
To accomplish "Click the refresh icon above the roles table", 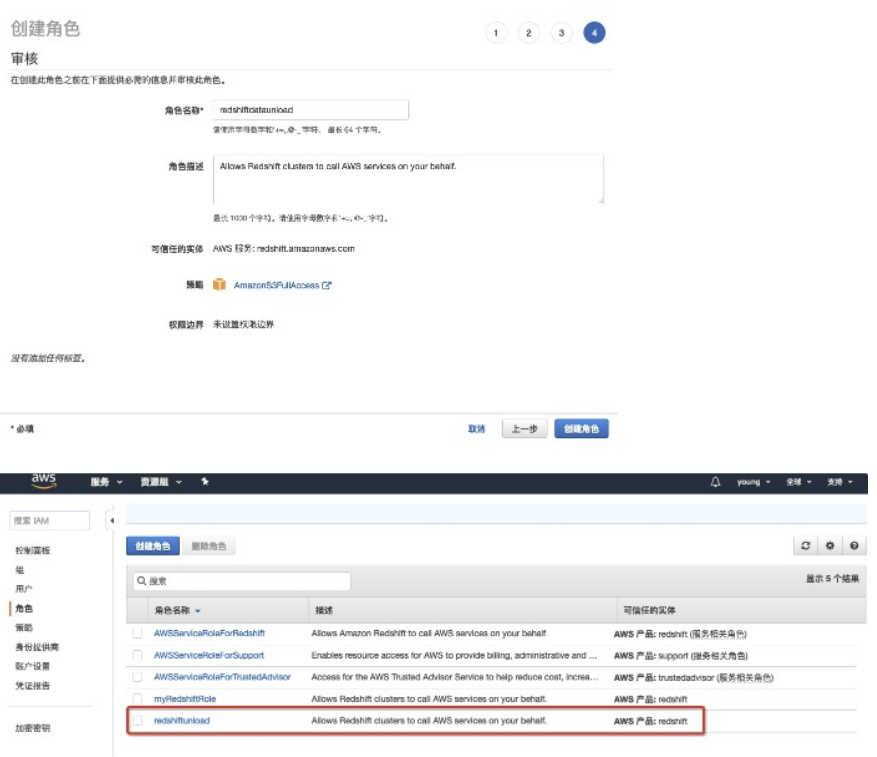I will coord(805,546).
